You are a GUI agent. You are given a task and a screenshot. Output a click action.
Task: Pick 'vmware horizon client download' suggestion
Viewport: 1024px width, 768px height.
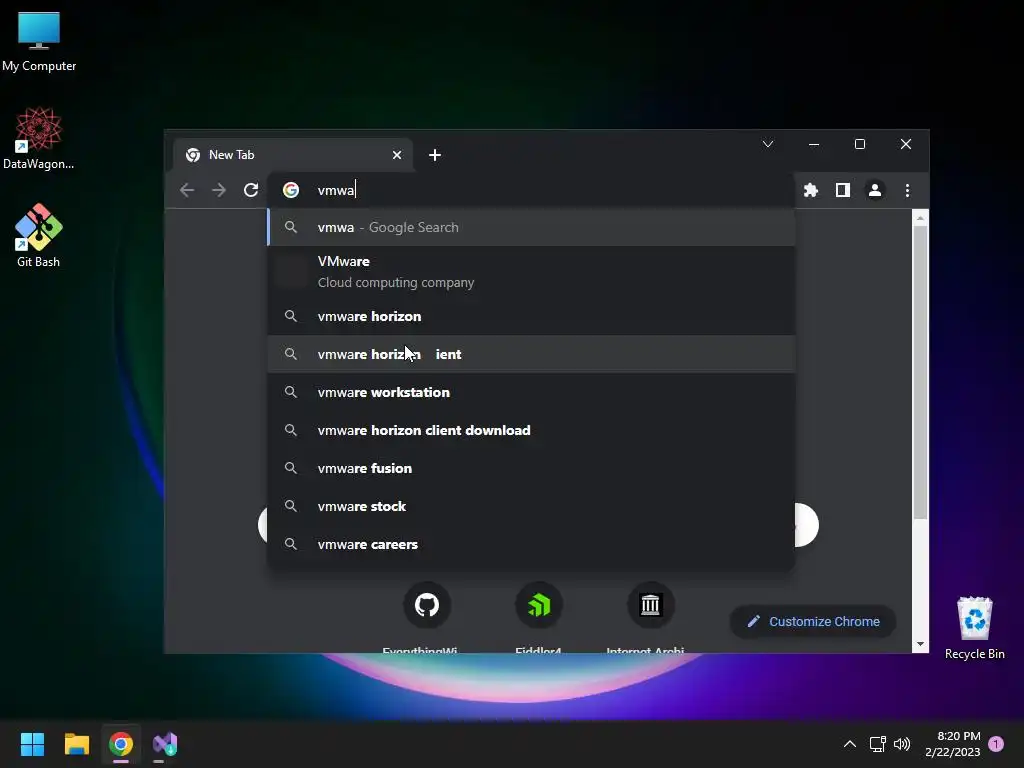[x=531, y=430]
